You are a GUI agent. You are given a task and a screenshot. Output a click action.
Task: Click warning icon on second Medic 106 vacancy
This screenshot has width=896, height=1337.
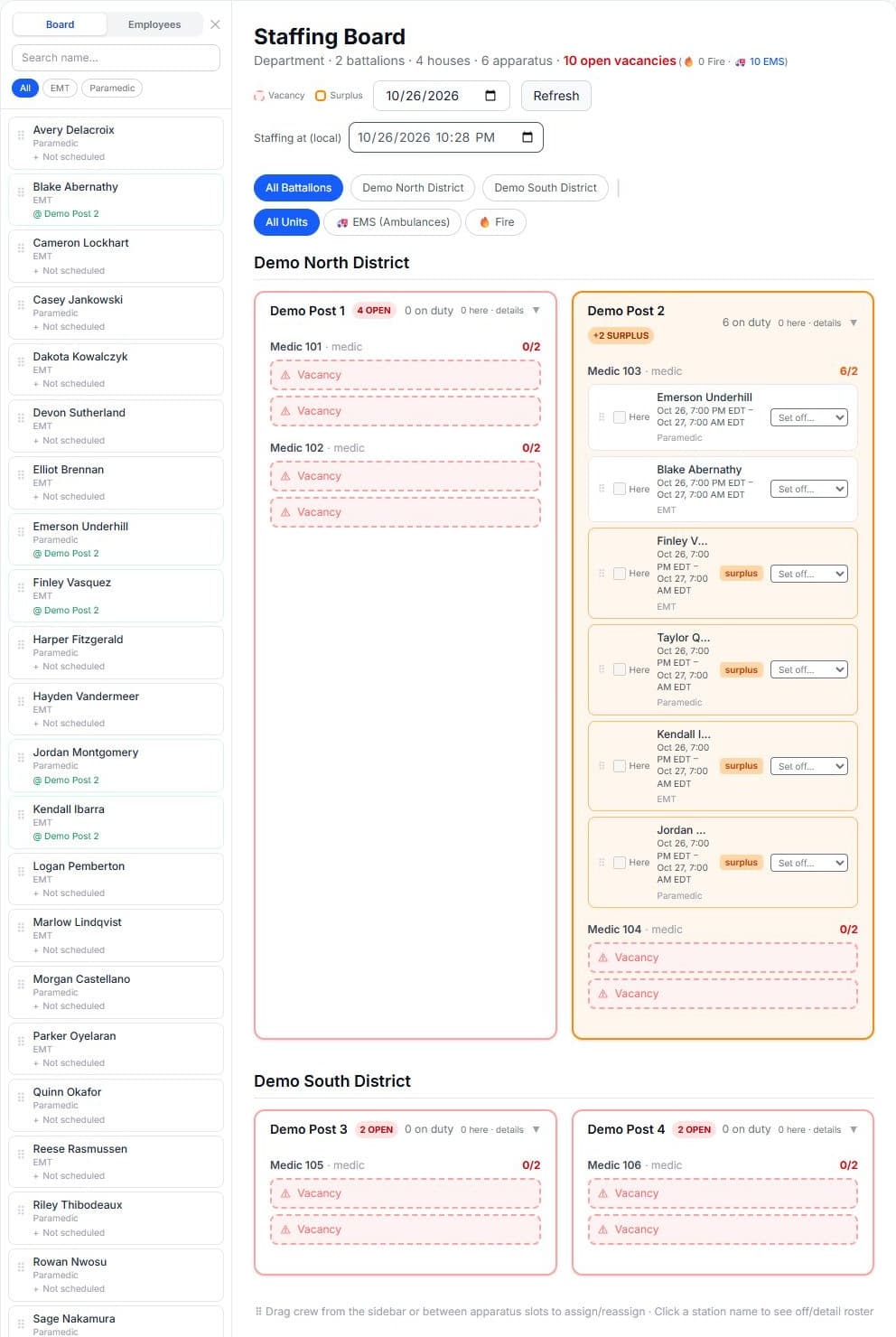pyautogui.click(x=603, y=1229)
